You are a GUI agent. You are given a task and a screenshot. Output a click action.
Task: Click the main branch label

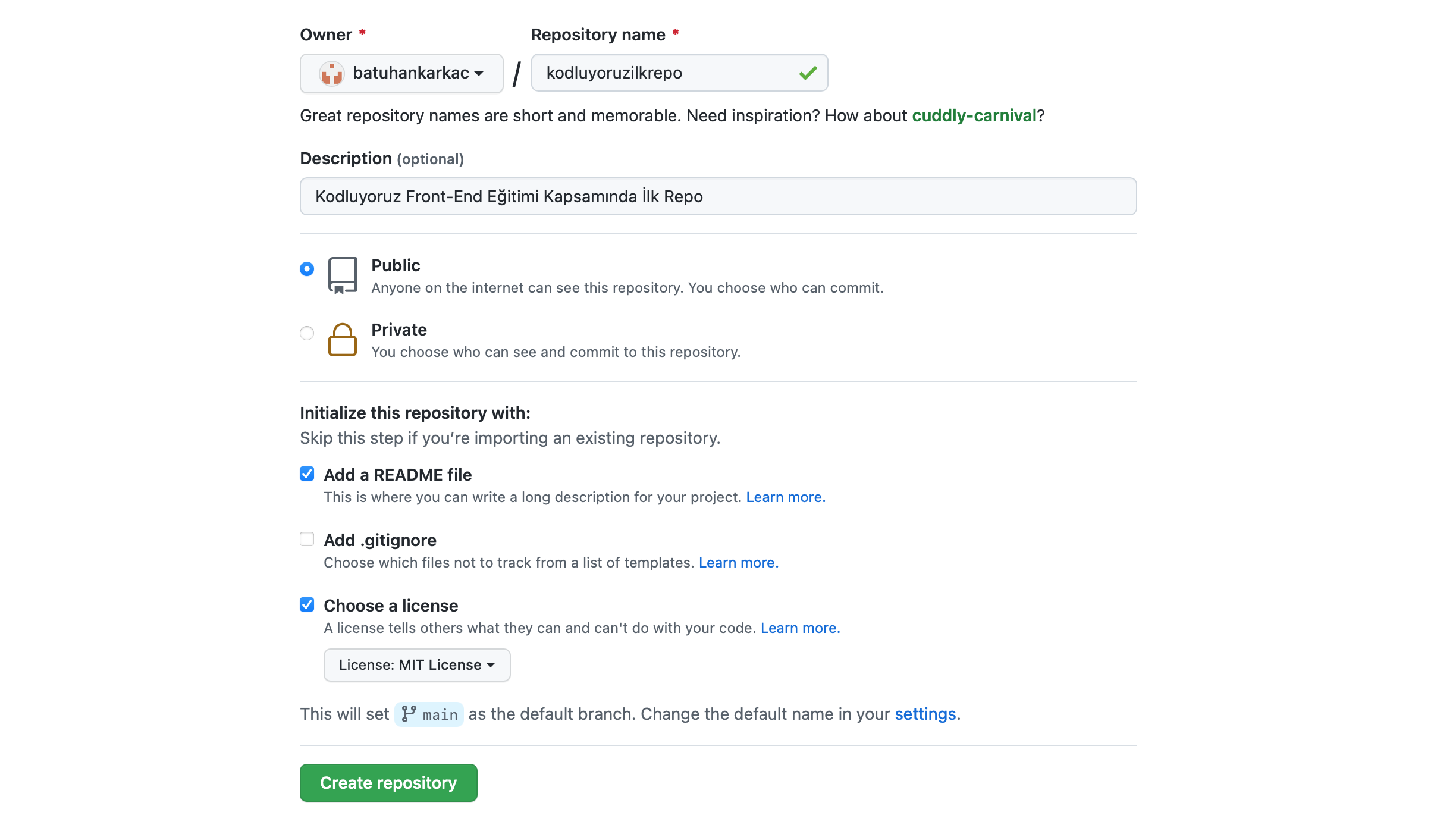click(429, 714)
